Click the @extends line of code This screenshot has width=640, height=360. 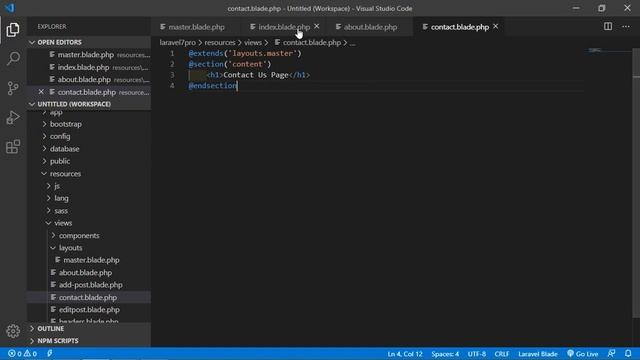pos(244,53)
